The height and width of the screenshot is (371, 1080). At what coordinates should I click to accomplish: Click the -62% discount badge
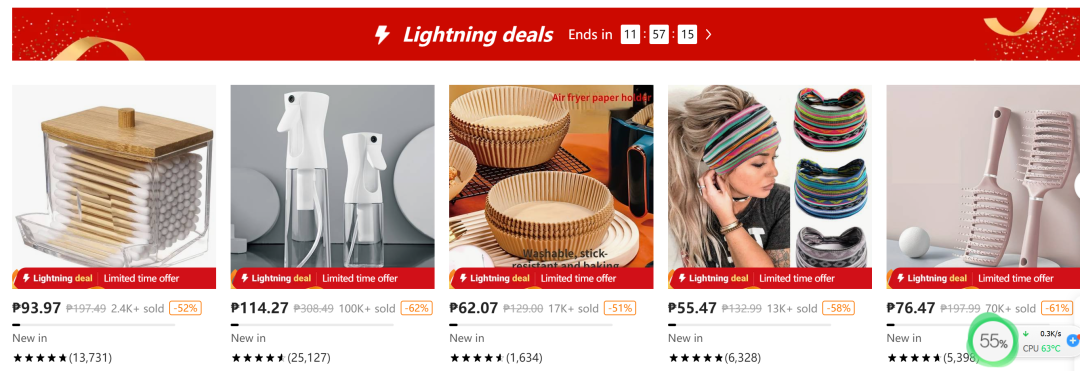417,308
